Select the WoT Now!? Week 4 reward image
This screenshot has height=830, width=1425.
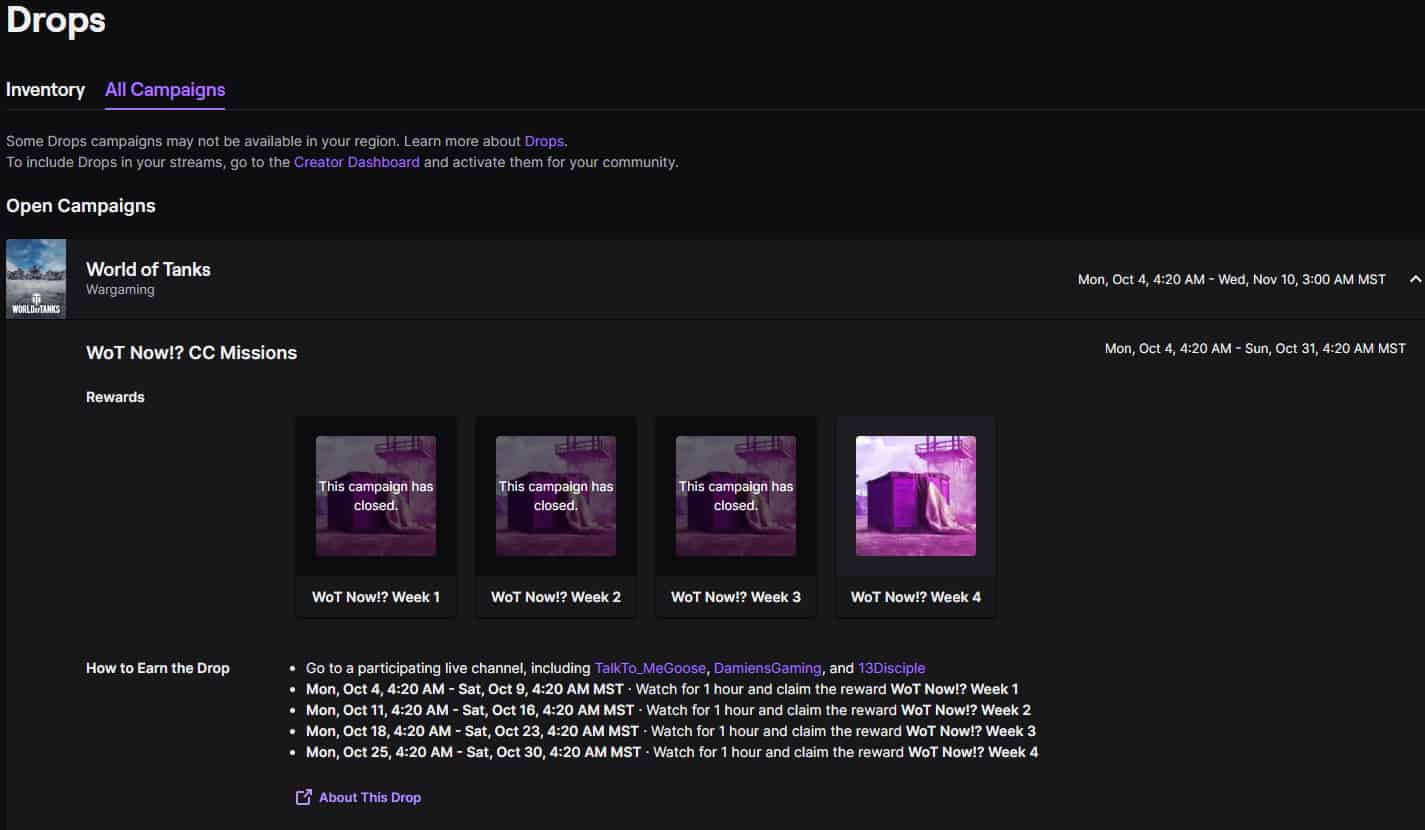coord(916,496)
